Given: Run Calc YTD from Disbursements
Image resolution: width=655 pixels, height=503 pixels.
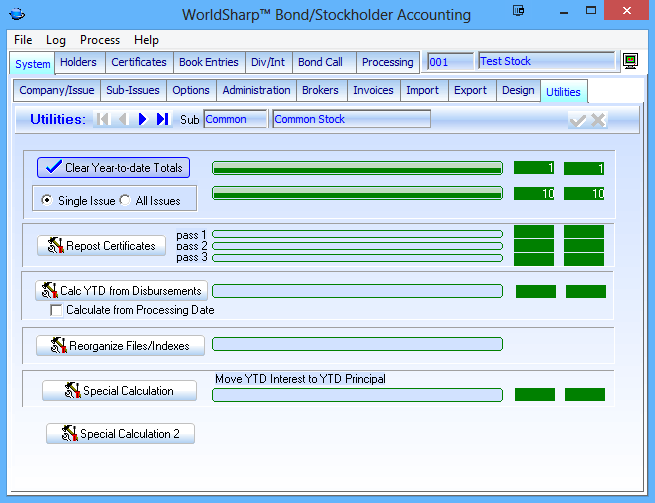Looking at the screenshot, I should 122,291.
